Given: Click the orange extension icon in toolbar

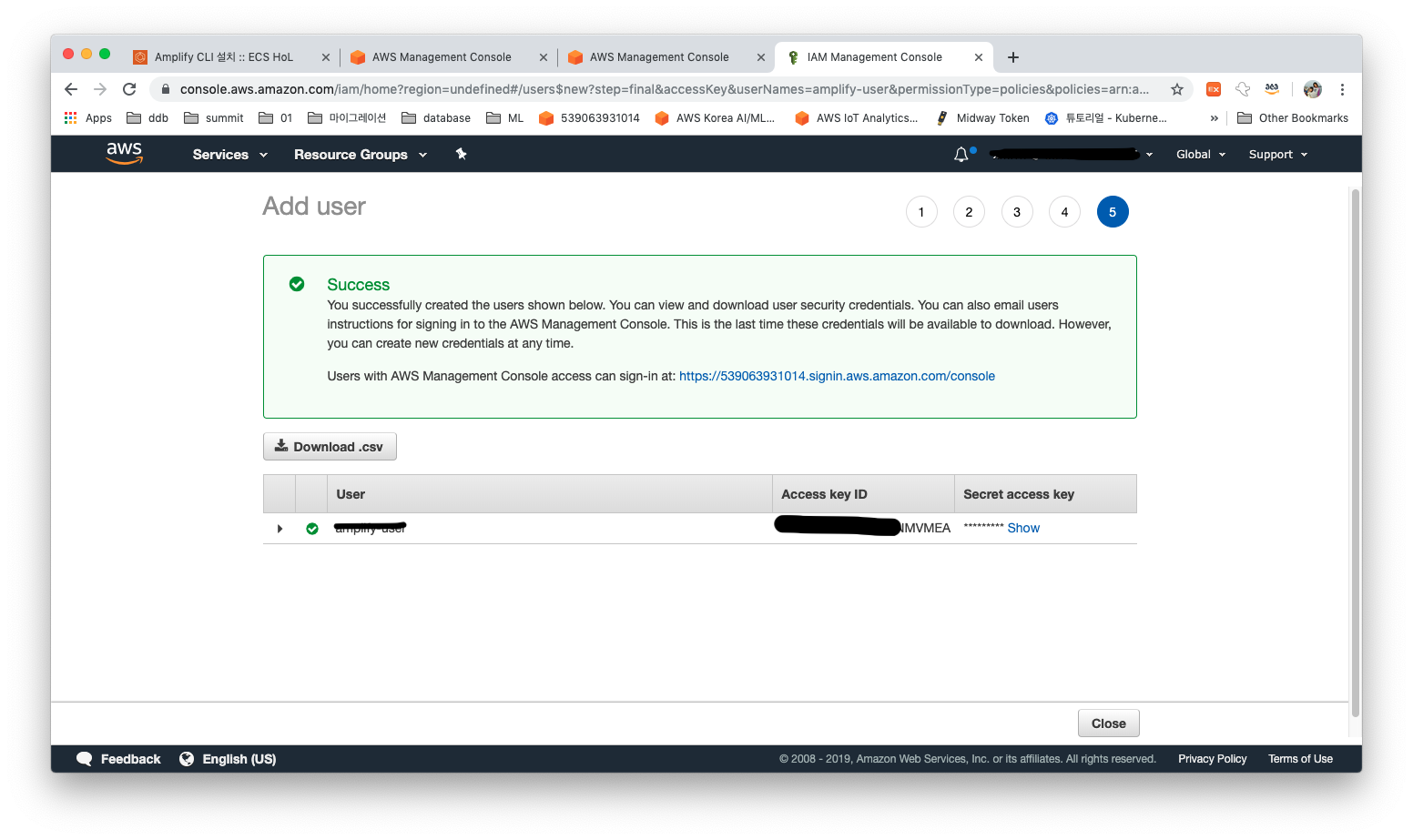Looking at the screenshot, I should pyautogui.click(x=1214, y=89).
